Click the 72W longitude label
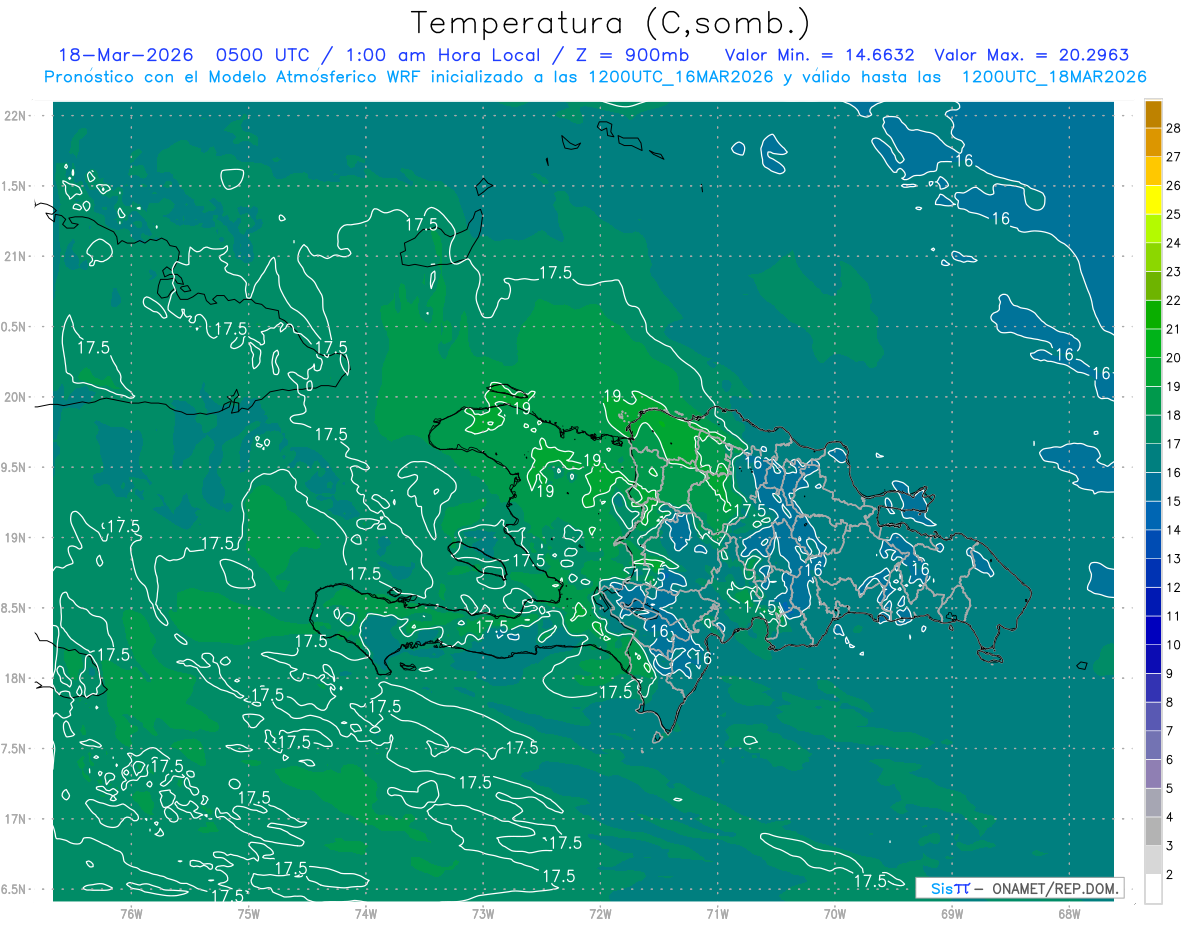Screen dimensions: 1200x927 pyautogui.click(x=600, y=913)
